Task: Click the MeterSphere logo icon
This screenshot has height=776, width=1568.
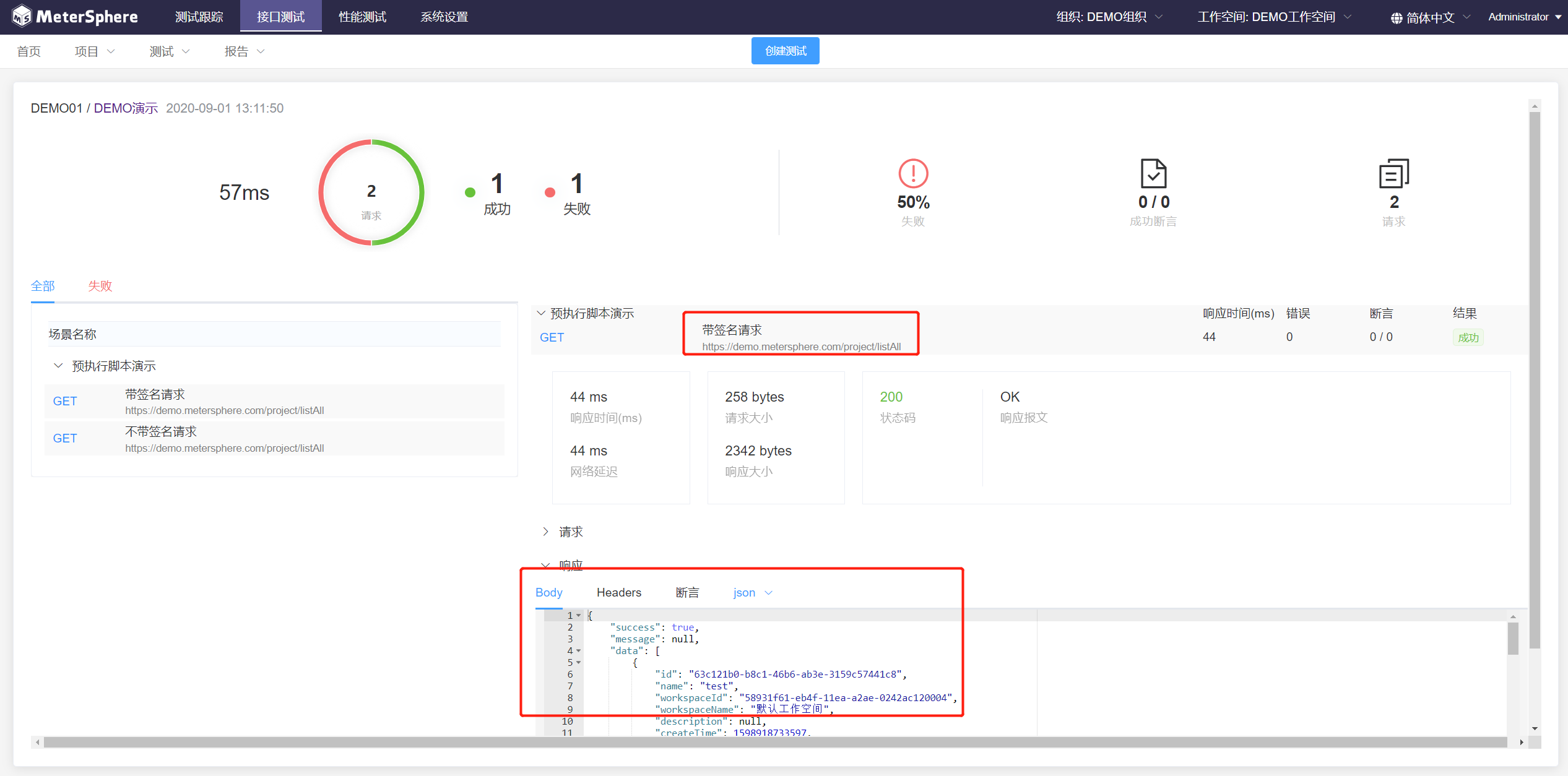Action: coord(22,17)
